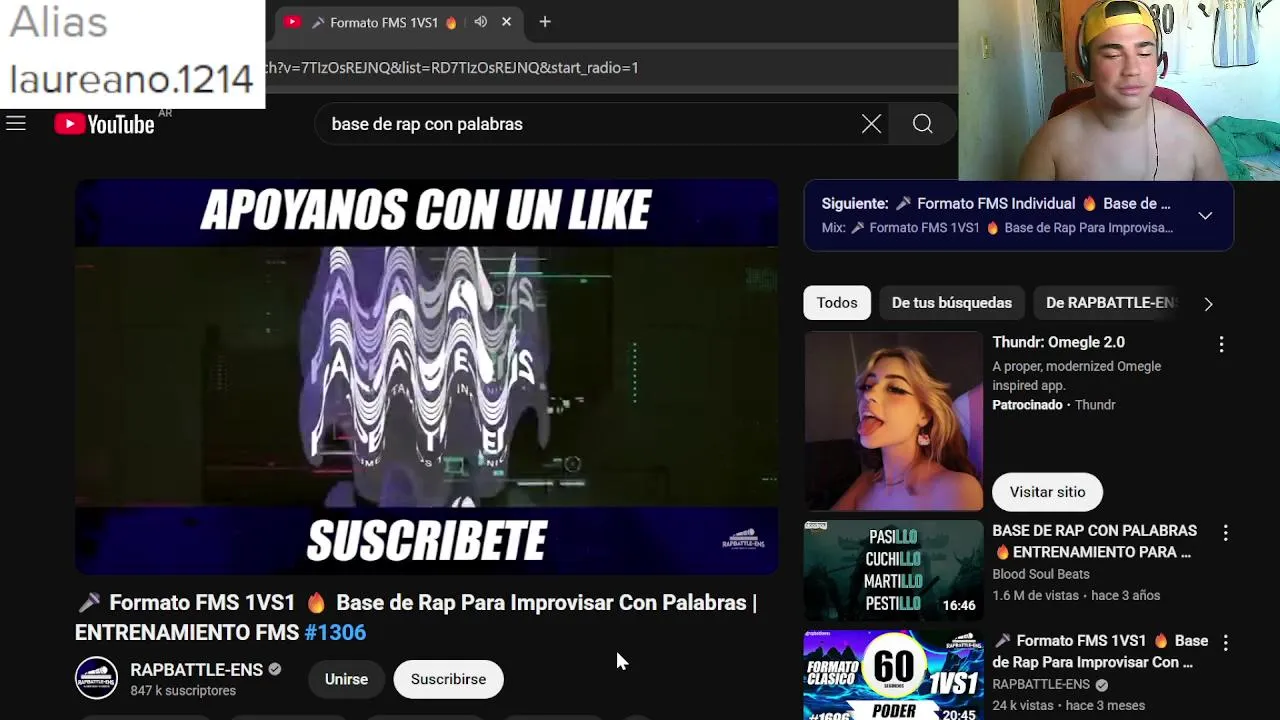Click the #1306 hashtag link
Image resolution: width=1280 pixels, height=720 pixels.
pos(335,632)
